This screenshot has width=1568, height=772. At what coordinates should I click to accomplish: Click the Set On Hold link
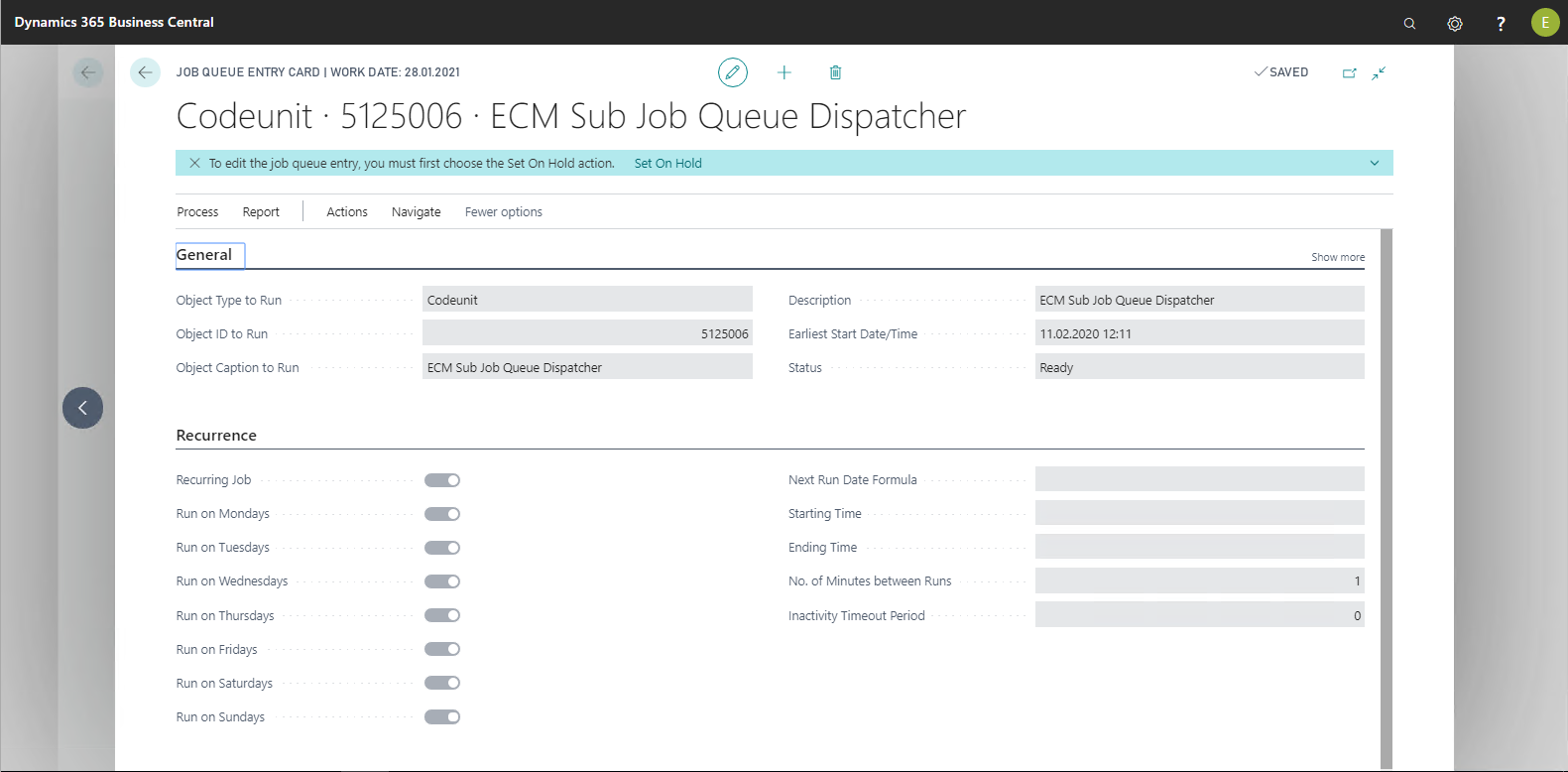667,164
